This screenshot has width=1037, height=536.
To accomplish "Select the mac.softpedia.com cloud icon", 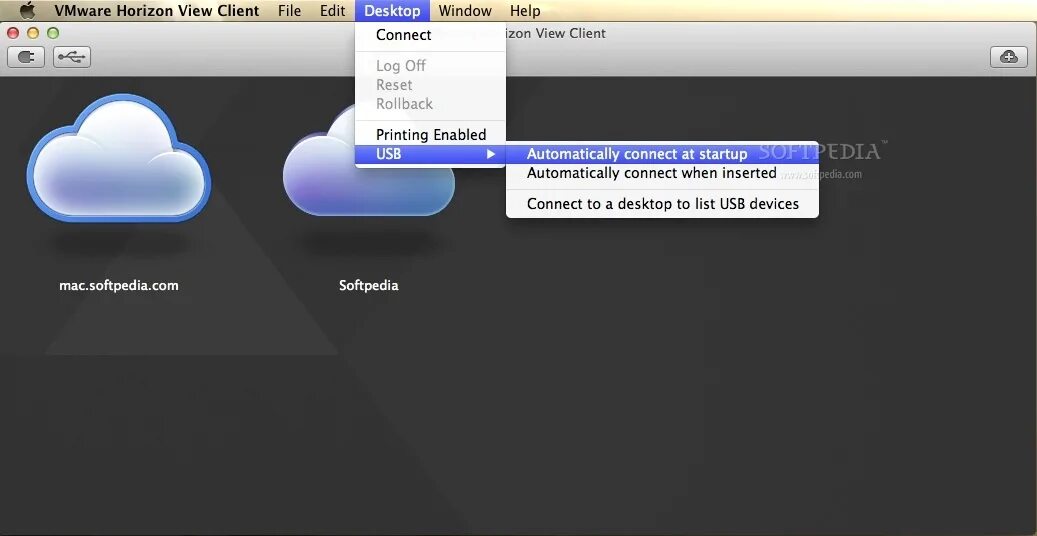I will coord(118,157).
